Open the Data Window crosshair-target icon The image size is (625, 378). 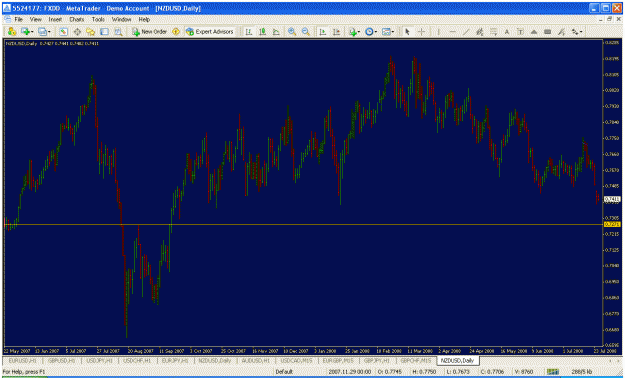coord(77,32)
